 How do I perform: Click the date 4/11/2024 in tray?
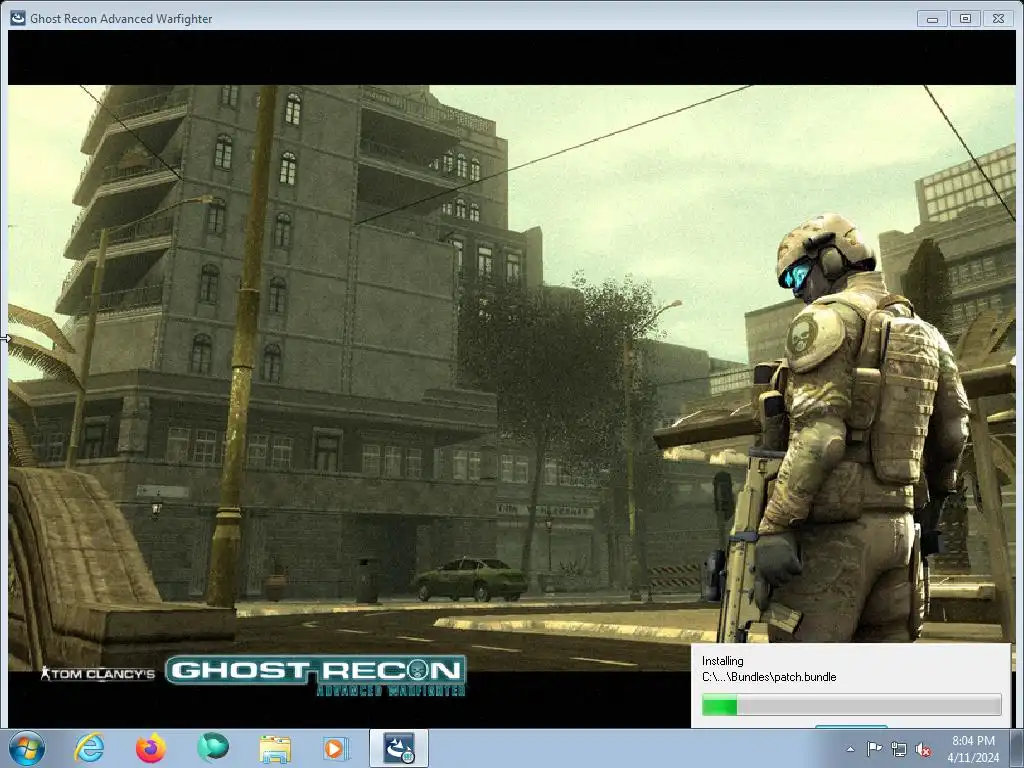click(x=973, y=758)
